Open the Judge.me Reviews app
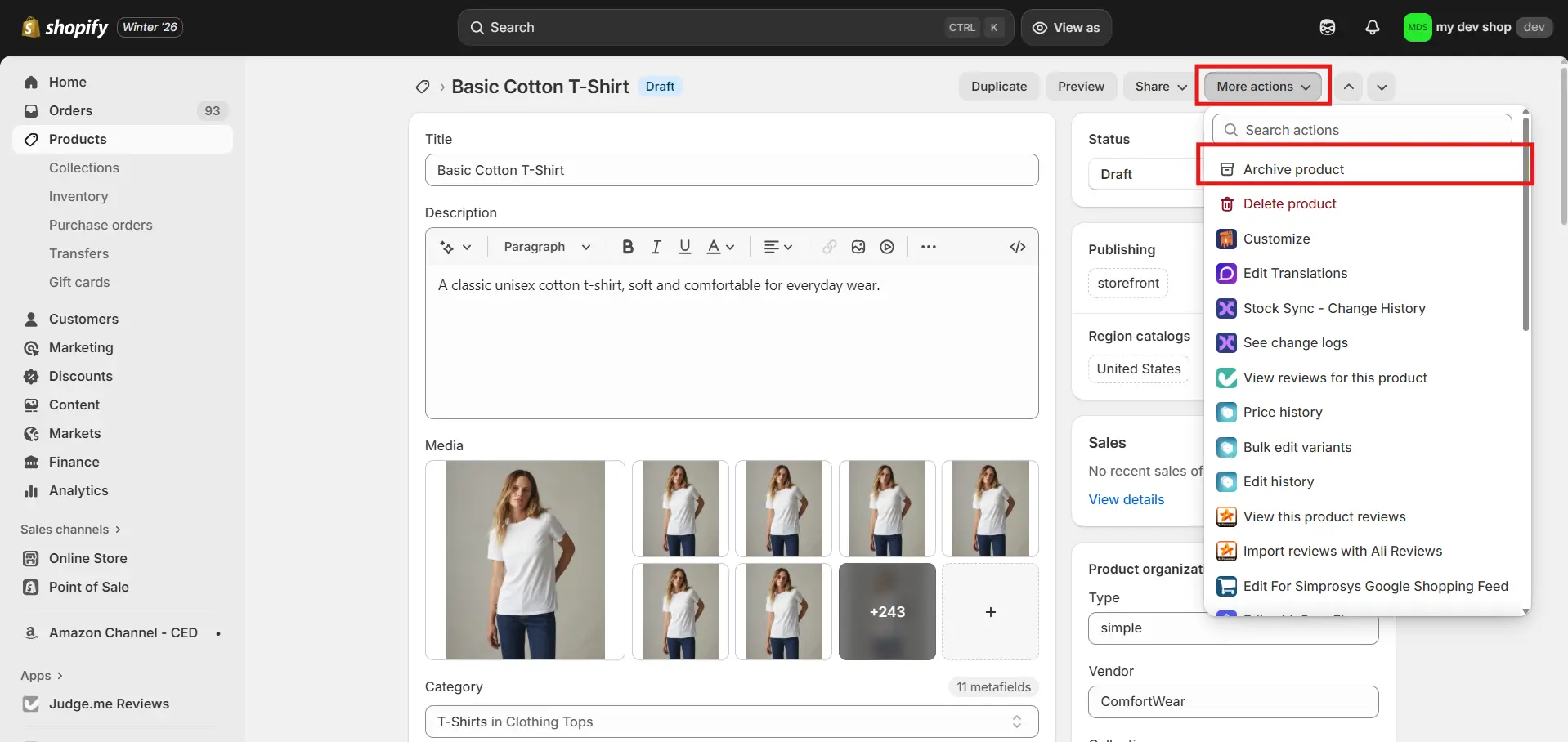The image size is (1568, 742). click(x=107, y=704)
